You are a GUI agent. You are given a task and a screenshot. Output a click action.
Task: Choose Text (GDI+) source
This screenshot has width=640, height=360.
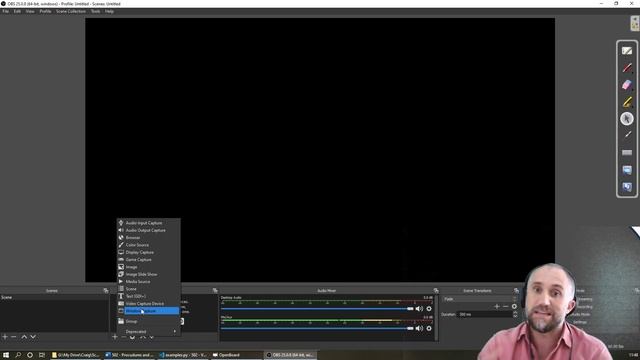pos(149,296)
